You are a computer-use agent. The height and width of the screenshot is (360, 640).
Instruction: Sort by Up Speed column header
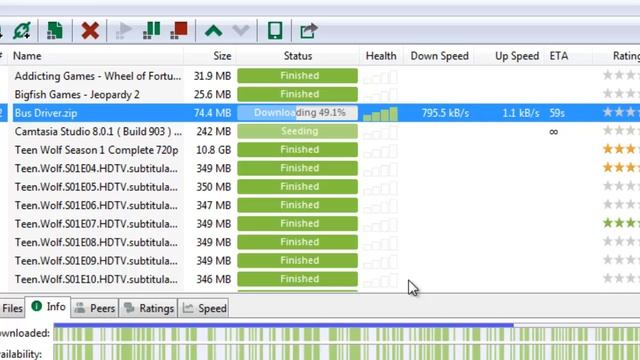[517, 56]
